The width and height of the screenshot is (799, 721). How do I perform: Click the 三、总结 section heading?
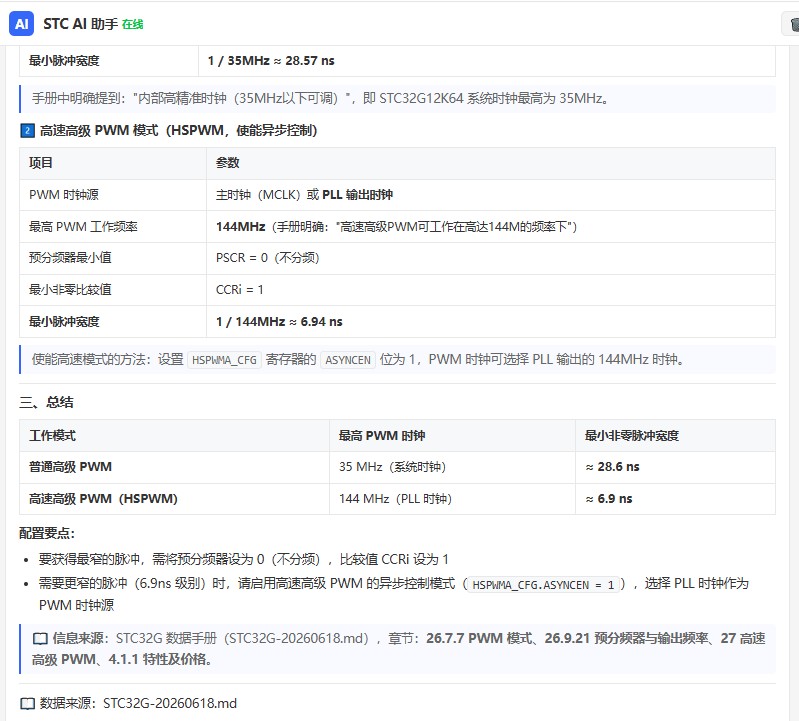pyautogui.click(x=46, y=403)
